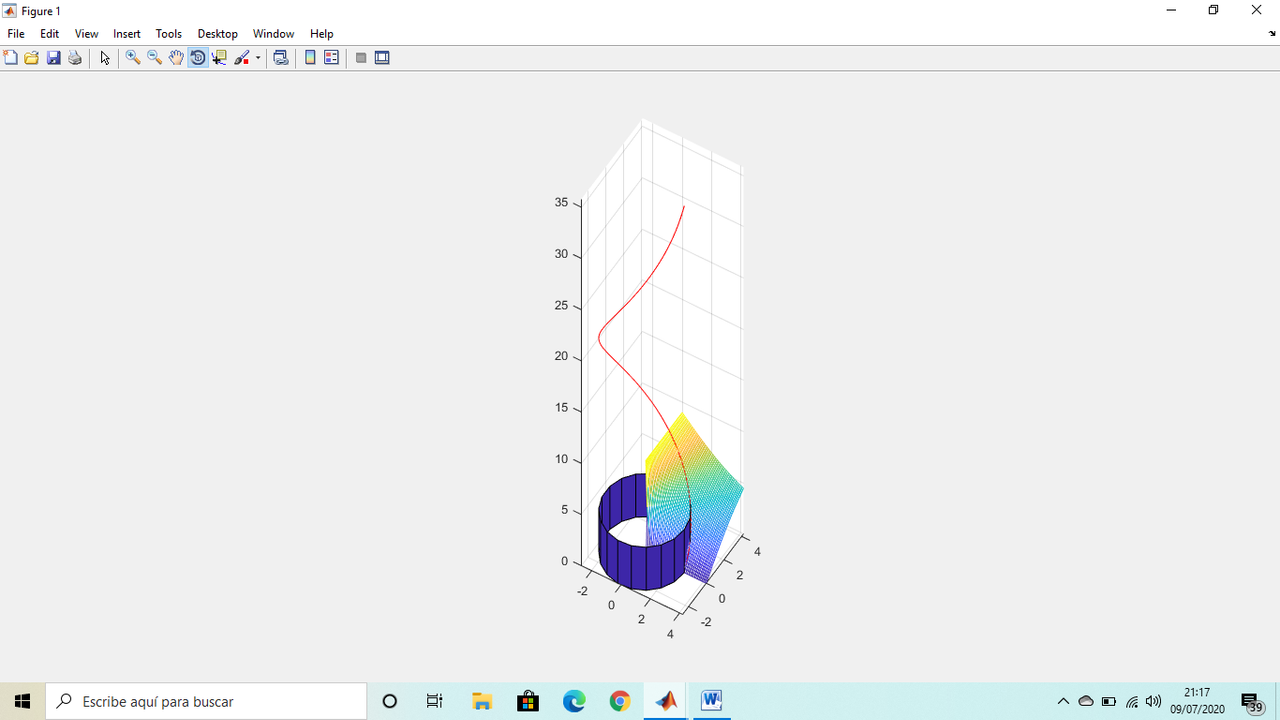Open the Insert menu
The width and height of the screenshot is (1280, 720).
[126, 33]
